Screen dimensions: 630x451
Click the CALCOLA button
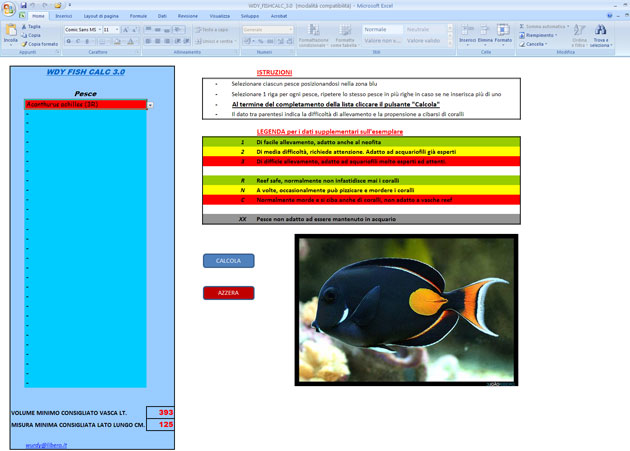229,261
